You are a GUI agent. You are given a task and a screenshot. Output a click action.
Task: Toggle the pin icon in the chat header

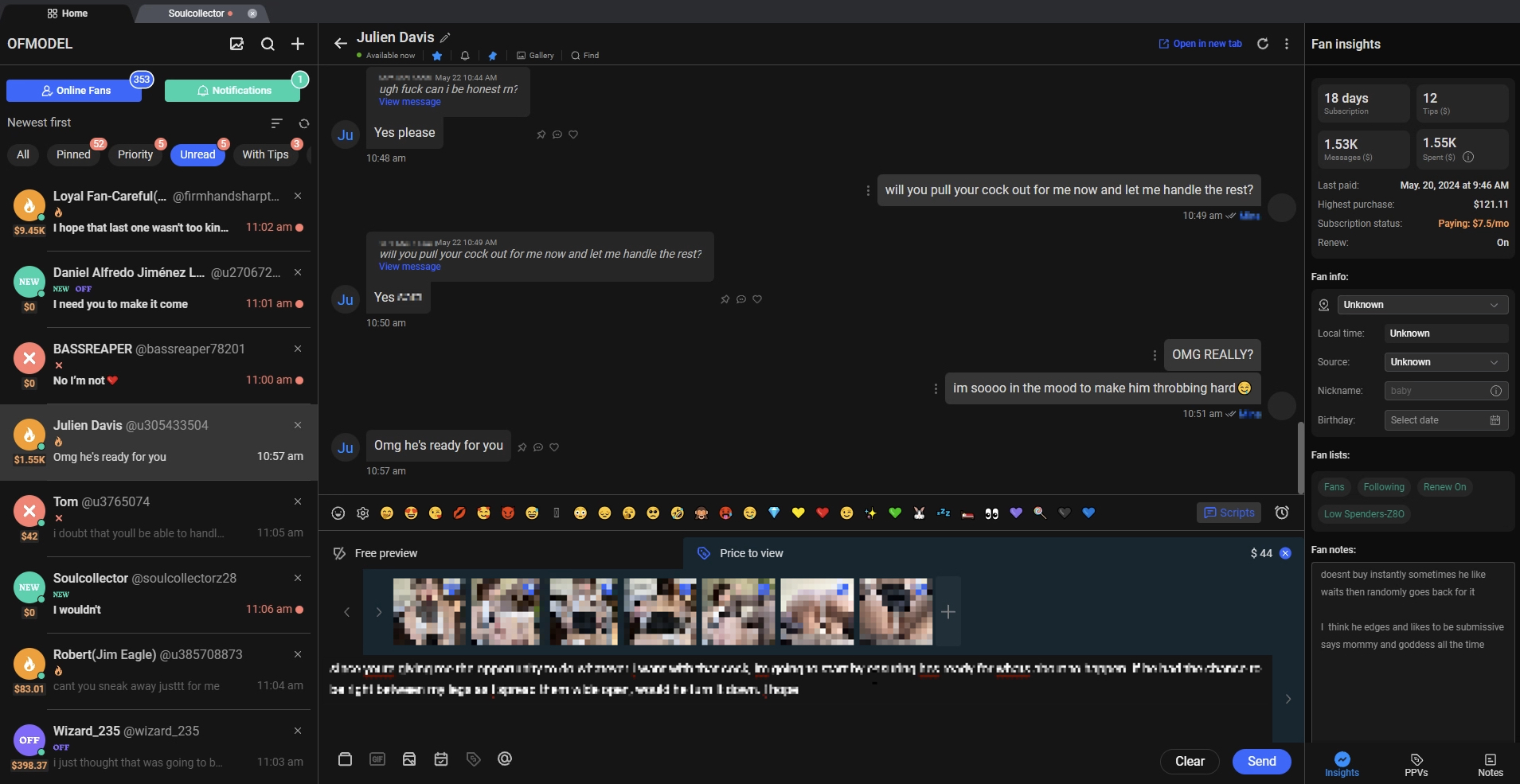pos(492,56)
